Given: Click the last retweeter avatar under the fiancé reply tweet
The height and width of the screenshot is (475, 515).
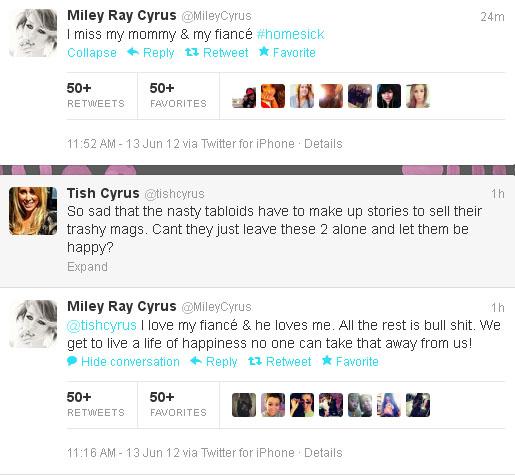Looking at the screenshot, I should 418,405.
